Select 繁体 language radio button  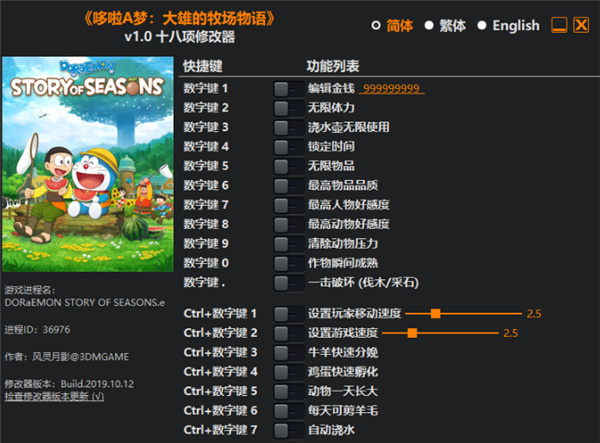[429, 26]
